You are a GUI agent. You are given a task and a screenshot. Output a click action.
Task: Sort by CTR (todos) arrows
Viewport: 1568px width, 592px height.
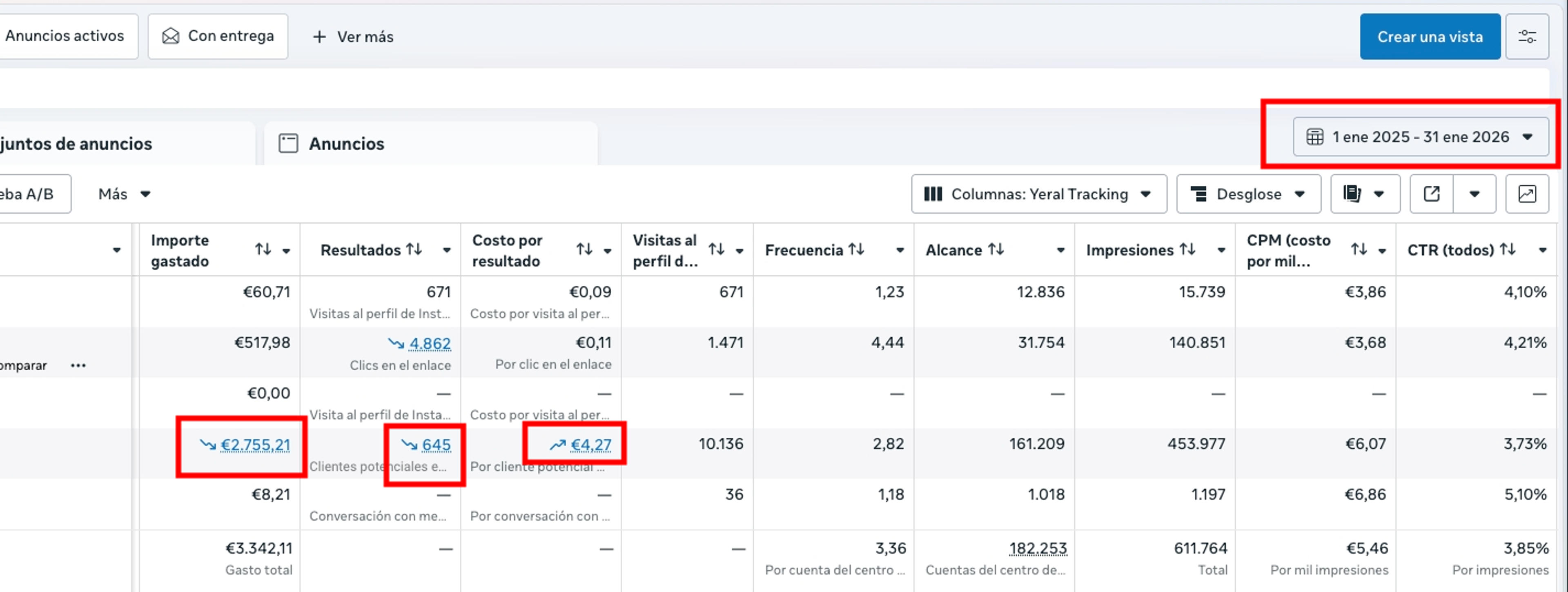[x=1507, y=249]
